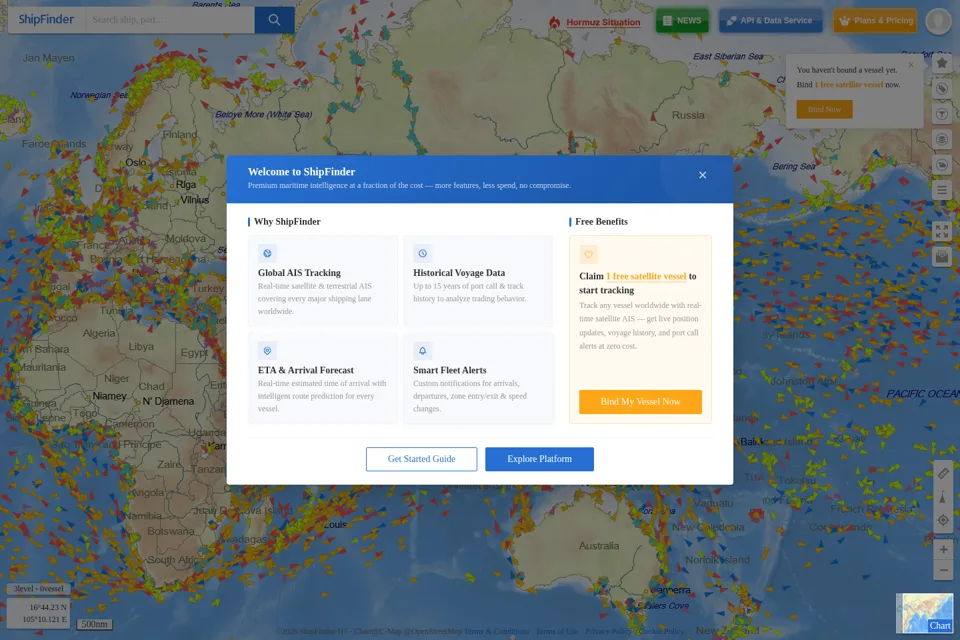
Task: Open the Hormuz Situation link
Action: [595, 22]
